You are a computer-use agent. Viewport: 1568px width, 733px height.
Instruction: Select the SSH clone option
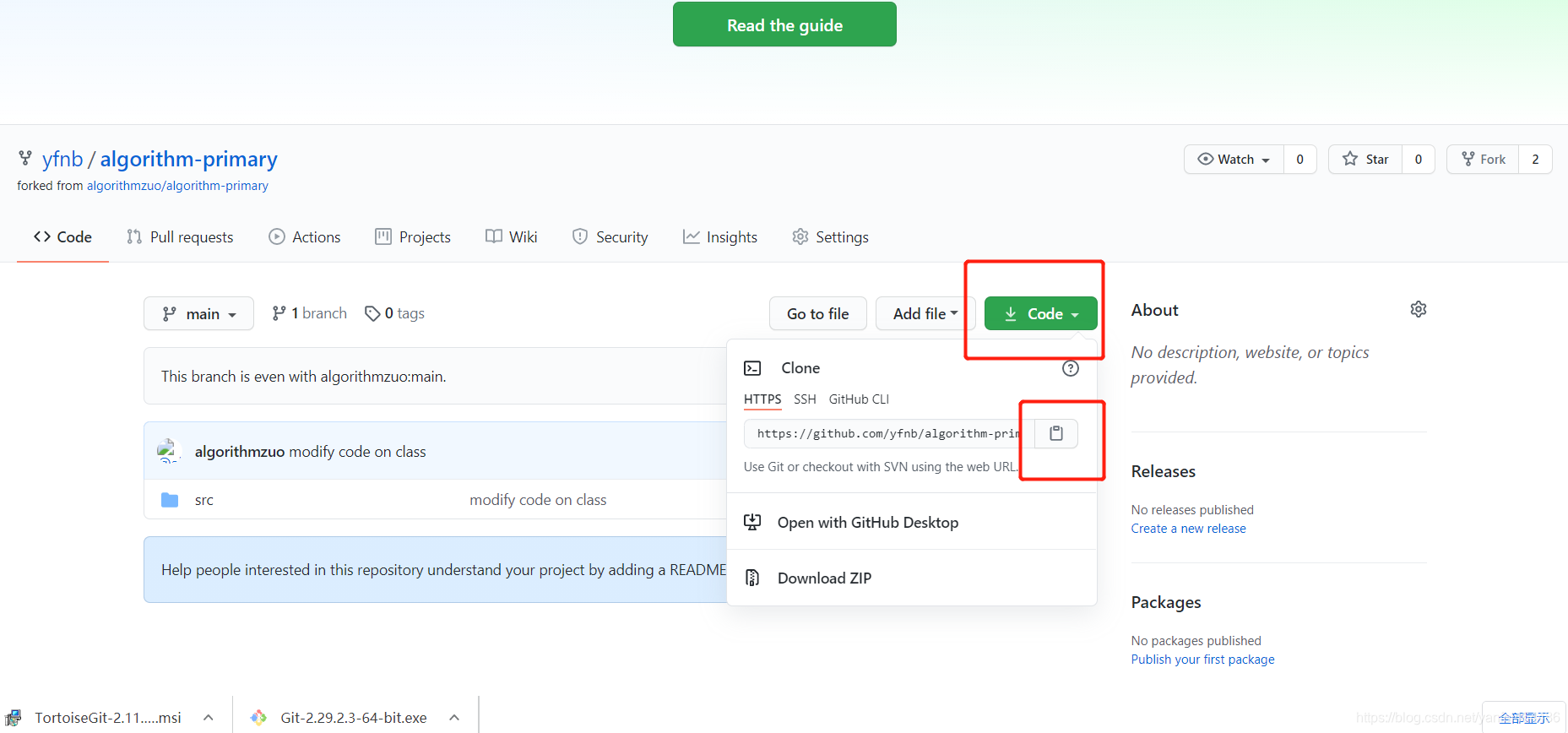[x=805, y=399]
